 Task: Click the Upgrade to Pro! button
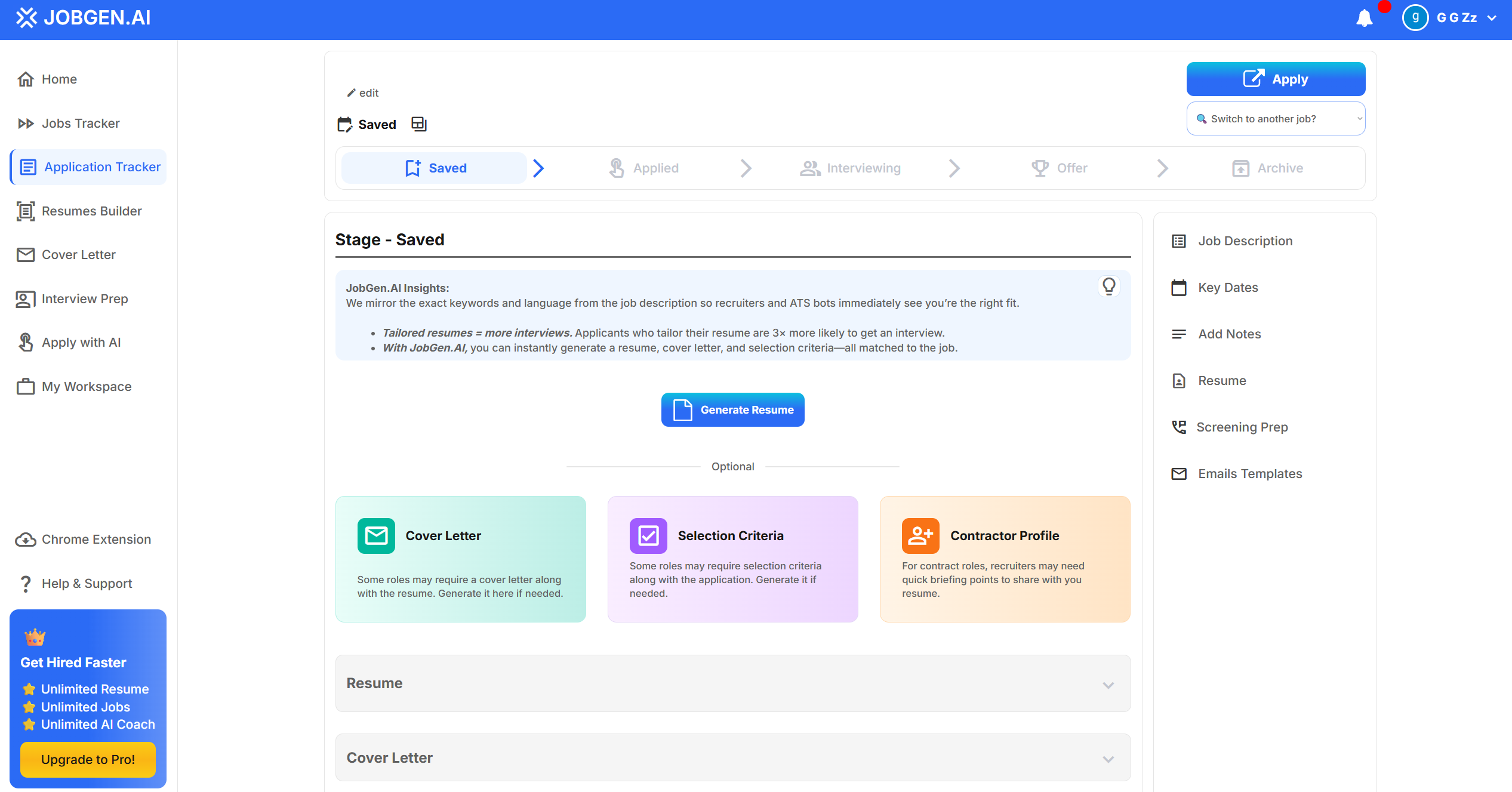coord(88,759)
